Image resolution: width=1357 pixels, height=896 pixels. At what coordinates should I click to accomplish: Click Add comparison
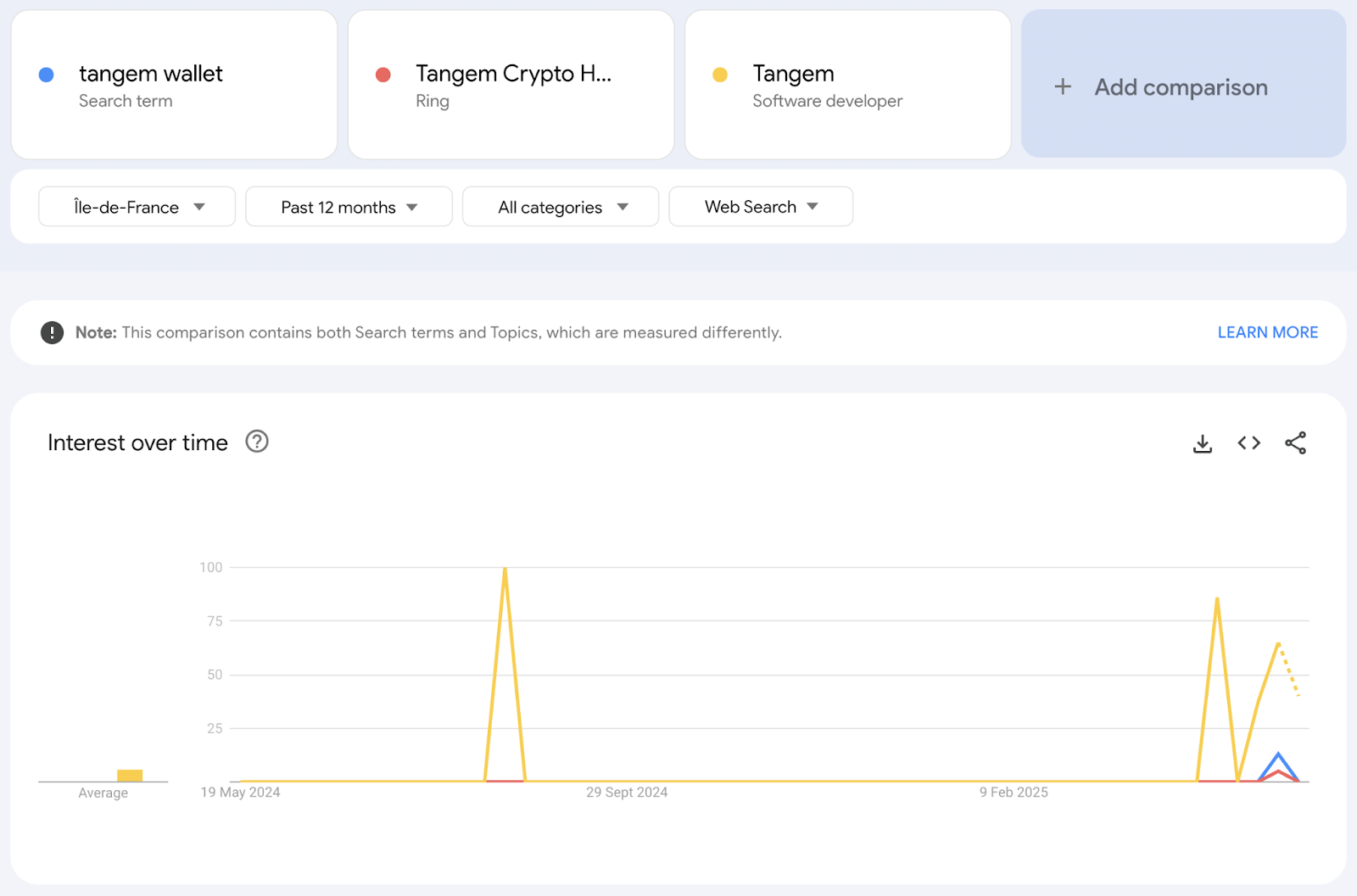tap(1183, 84)
